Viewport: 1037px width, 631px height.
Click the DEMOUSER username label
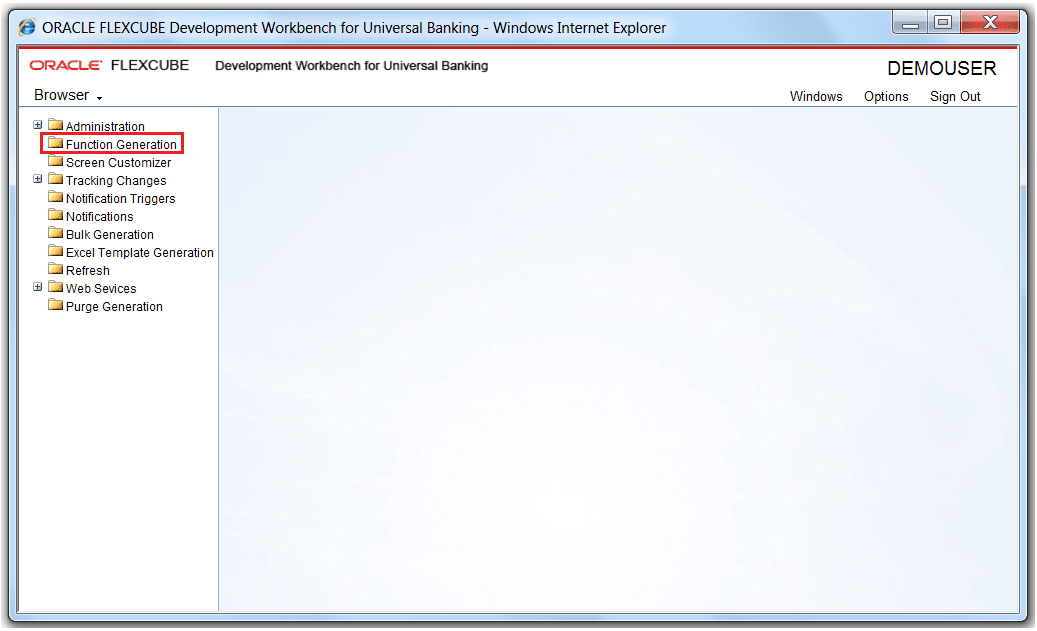click(x=942, y=68)
